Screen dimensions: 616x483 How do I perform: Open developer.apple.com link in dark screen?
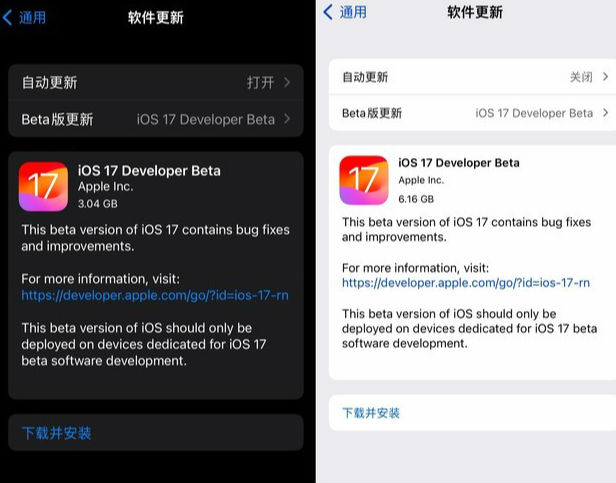155,295
